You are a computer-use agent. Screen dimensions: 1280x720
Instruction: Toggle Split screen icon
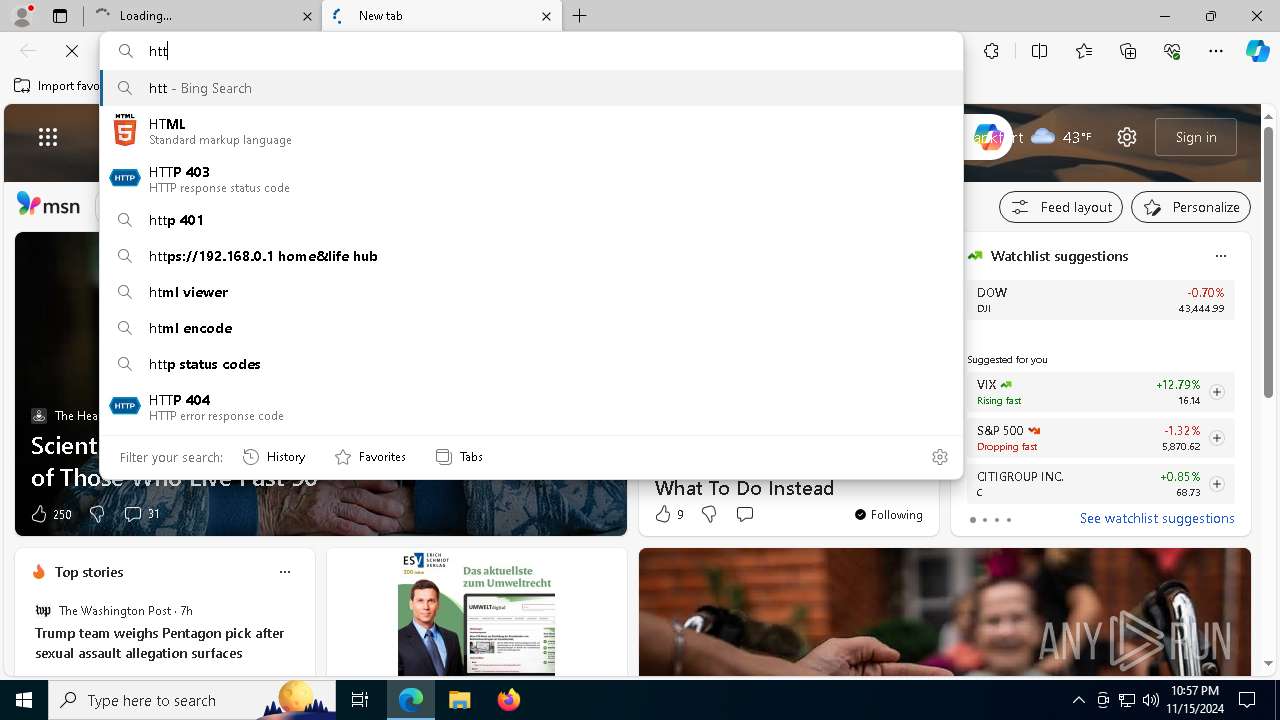click(x=1039, y=51)
